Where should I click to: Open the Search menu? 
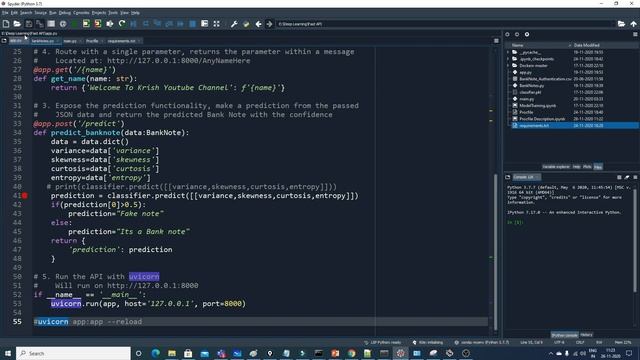coord(26,13)
